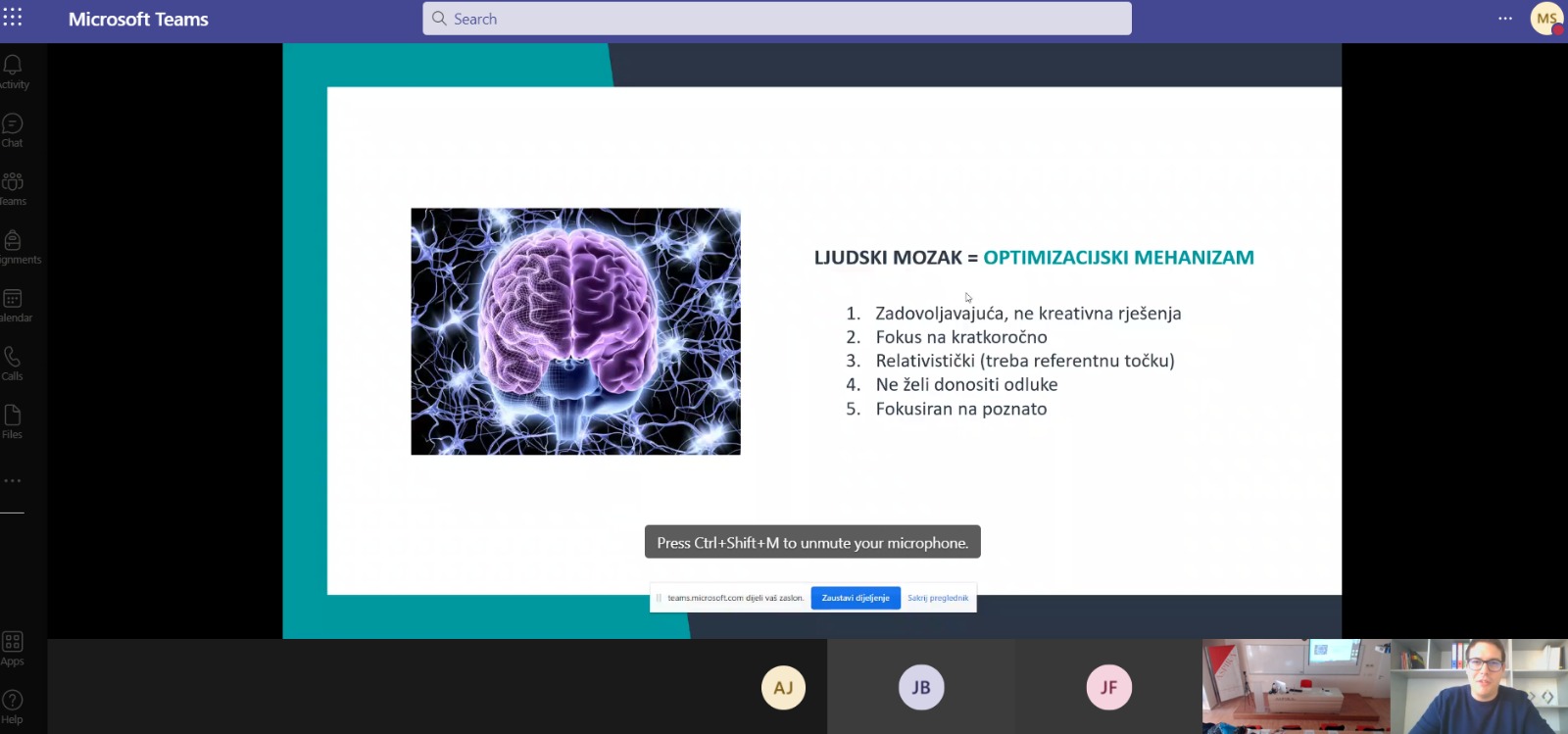Open the Chat section

13,129
